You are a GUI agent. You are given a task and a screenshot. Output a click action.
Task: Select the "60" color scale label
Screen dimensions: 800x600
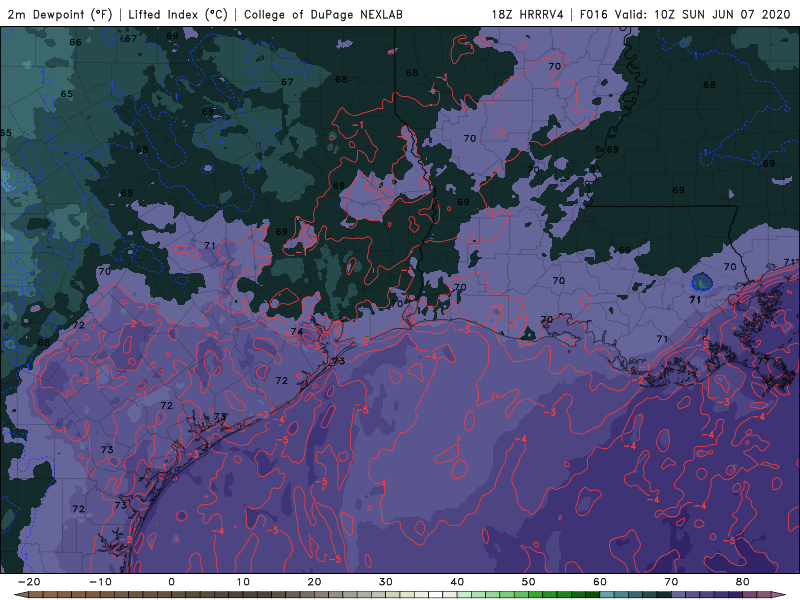pos(600,582)
